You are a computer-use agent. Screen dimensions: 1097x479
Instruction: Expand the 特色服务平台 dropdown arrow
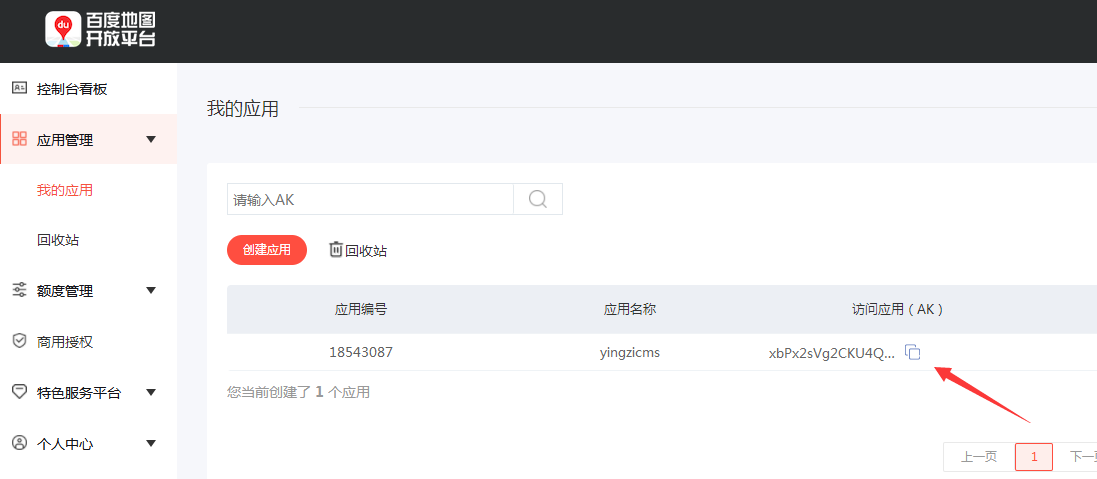point(151,392)
